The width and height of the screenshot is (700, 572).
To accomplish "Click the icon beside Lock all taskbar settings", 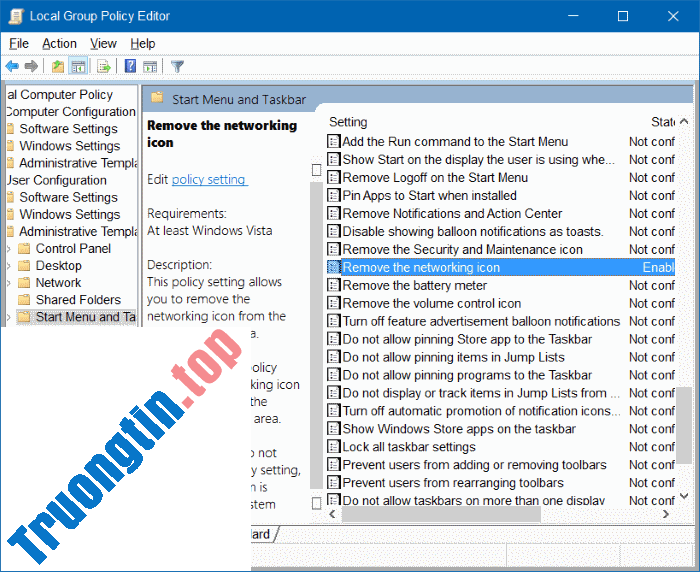I will pyautogui.click(x=333, y=447).
